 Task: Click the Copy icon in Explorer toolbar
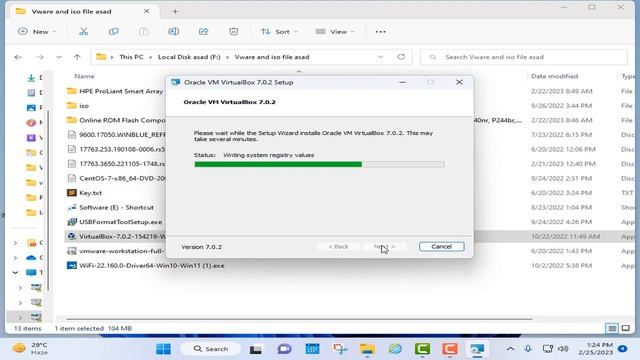(x=113, y=31)
